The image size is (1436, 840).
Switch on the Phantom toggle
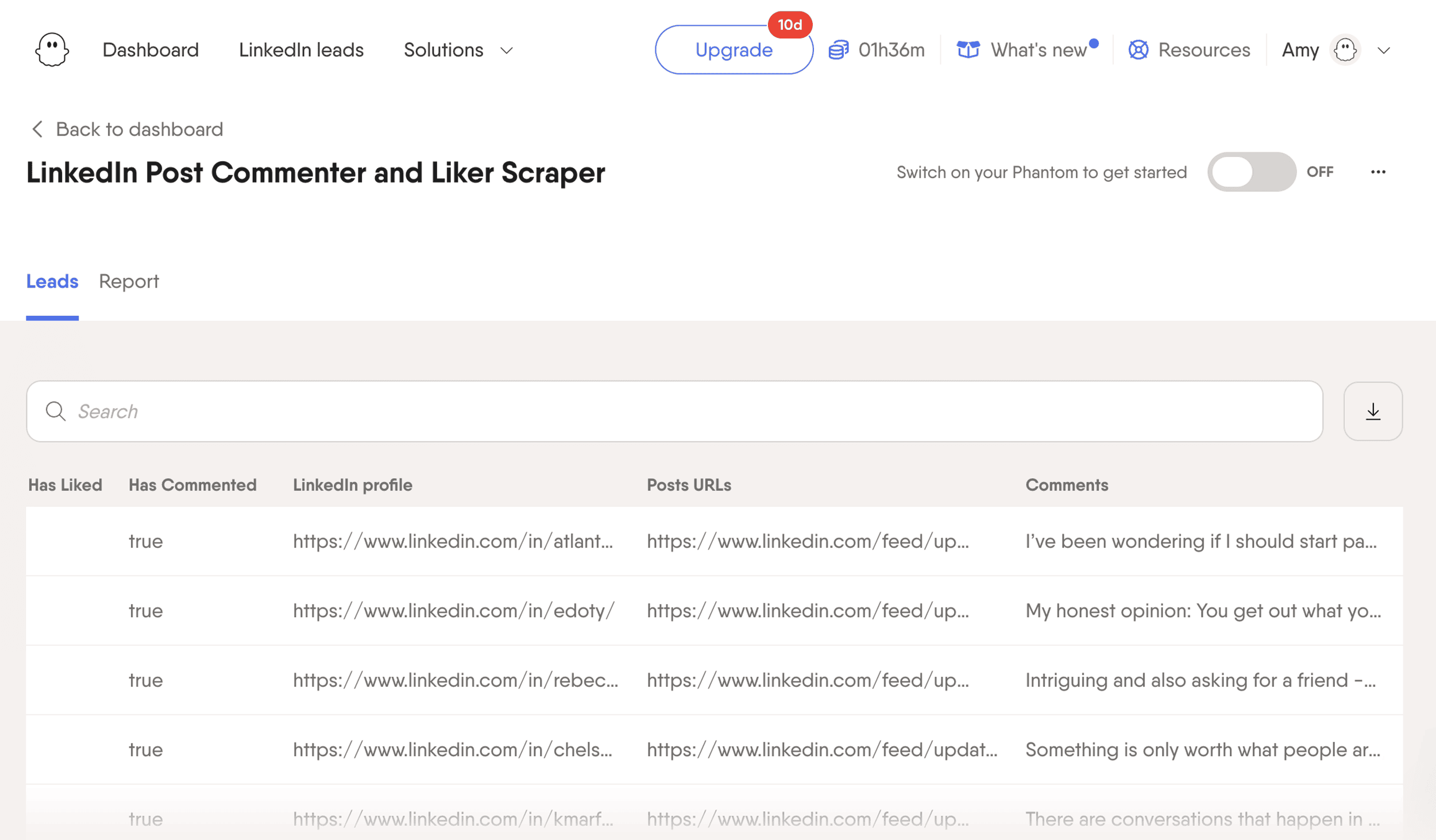pos(1252,172)
